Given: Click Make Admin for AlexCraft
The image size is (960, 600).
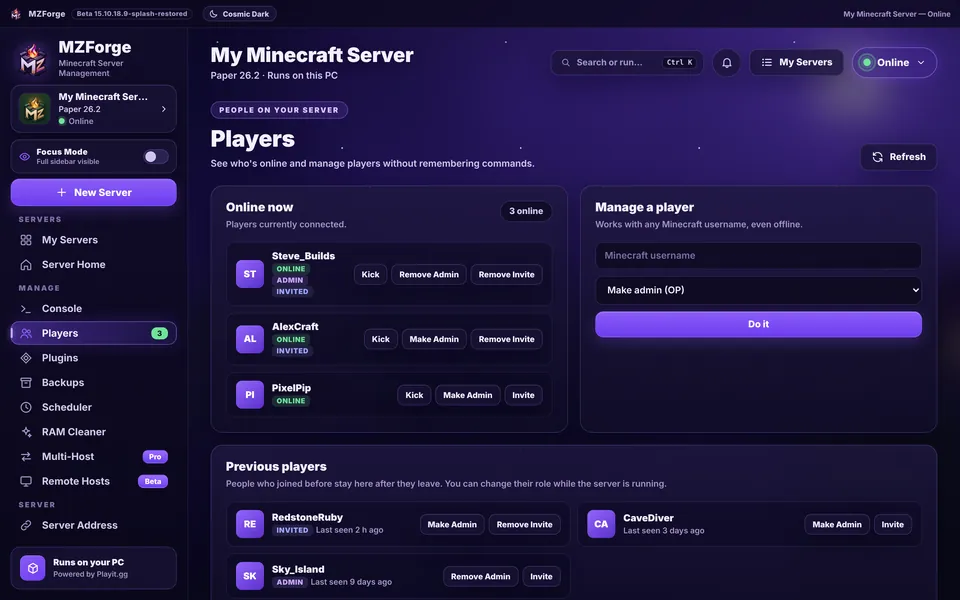Looking at the screenshot, I should 434,339.
